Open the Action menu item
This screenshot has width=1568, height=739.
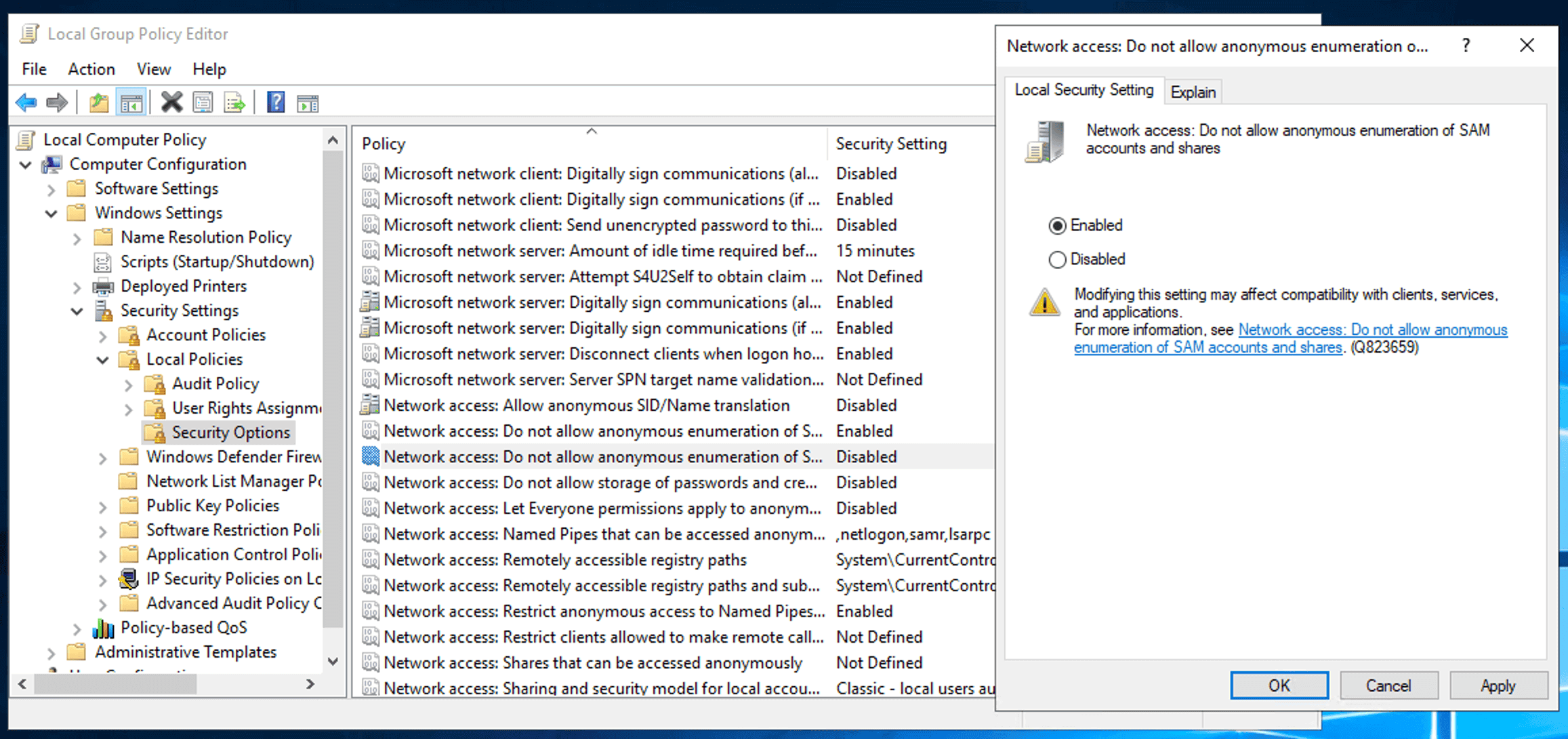pos(91,69)
